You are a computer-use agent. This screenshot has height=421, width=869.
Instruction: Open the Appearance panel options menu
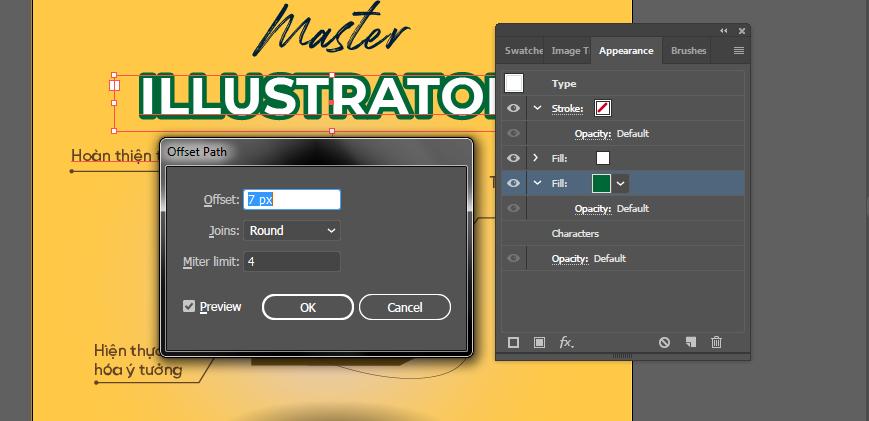point(739,50)
